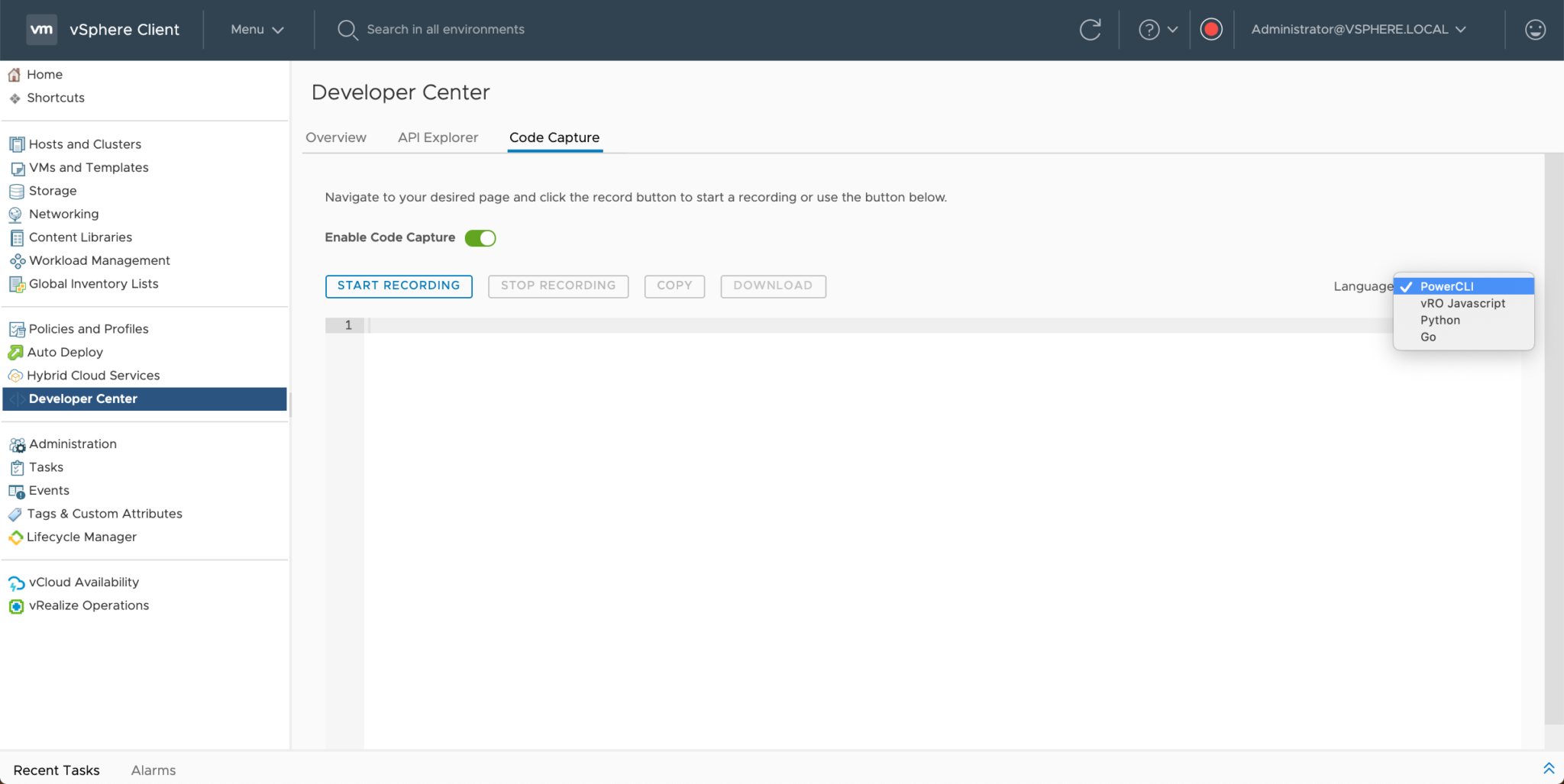Screen dimensions: 1564x784
Task: Select the Code Capture tab
Action: coord(554,137)
